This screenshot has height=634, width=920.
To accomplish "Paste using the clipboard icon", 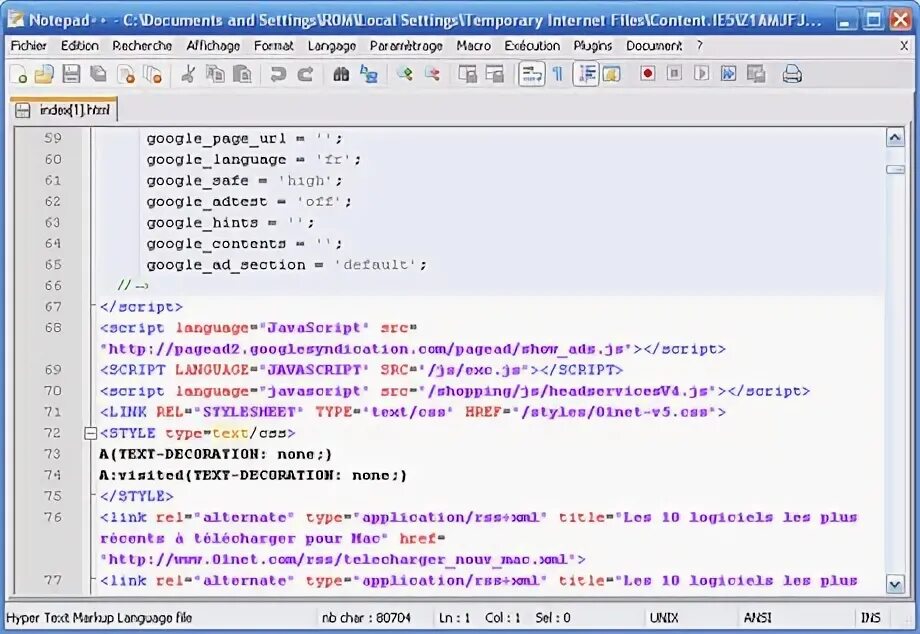I will tap(242, 74).
